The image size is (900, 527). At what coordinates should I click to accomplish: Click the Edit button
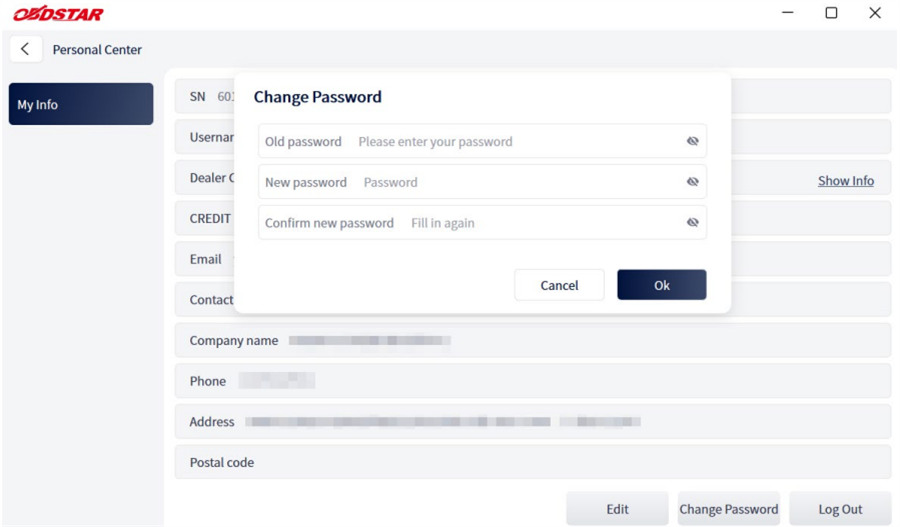[617, 509]
